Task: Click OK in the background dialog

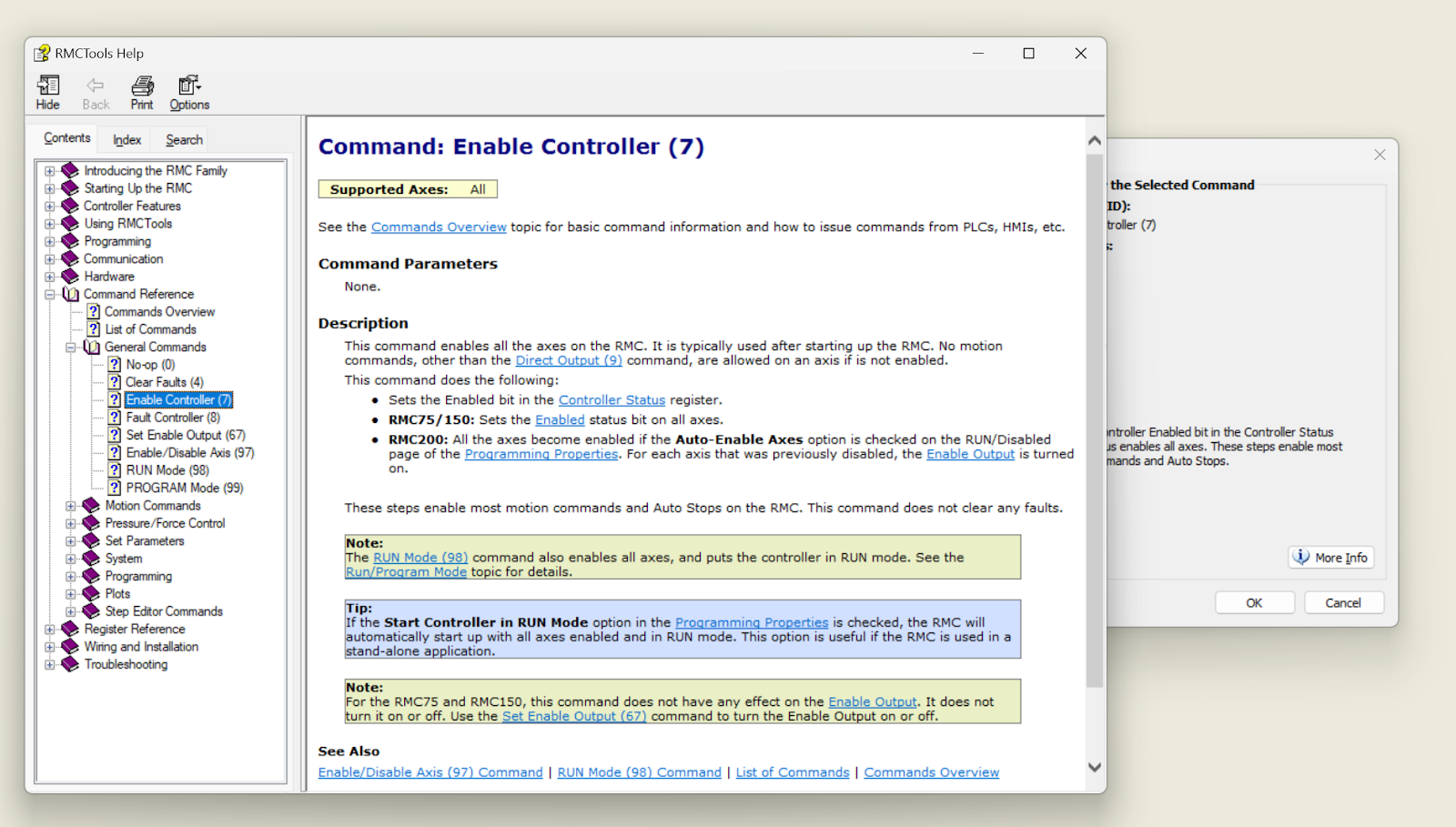Action: point(1254,603)
